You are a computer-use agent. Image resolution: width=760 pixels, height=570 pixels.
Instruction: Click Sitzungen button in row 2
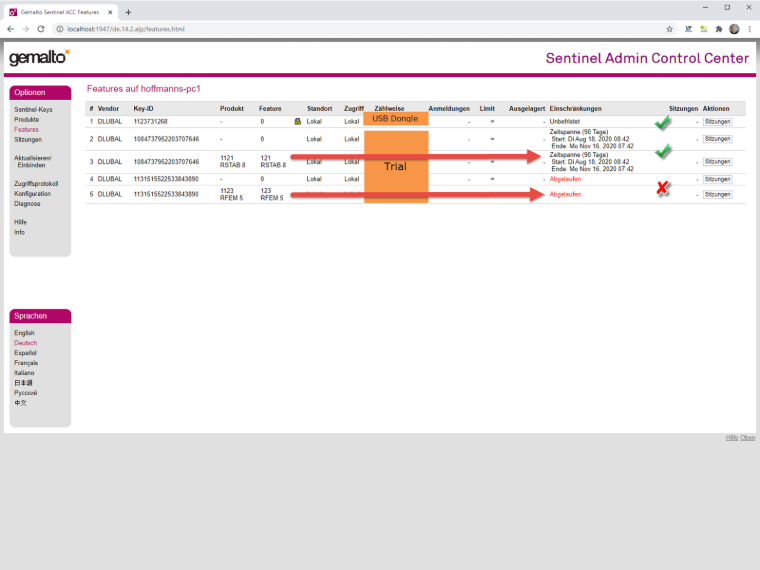[x=717, y=139]
